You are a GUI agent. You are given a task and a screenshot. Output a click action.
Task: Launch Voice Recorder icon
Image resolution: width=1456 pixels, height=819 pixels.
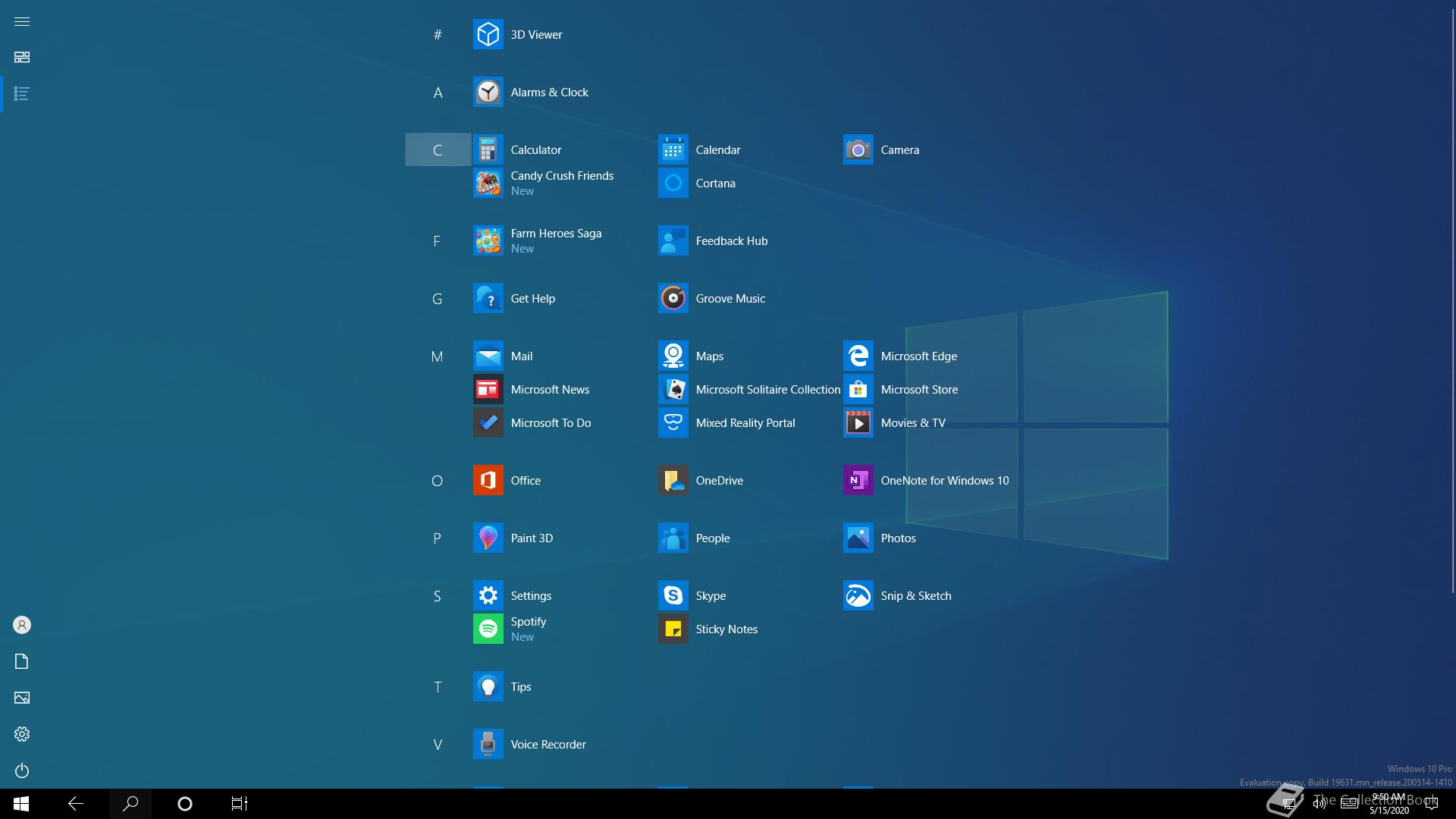pos(488,744)
